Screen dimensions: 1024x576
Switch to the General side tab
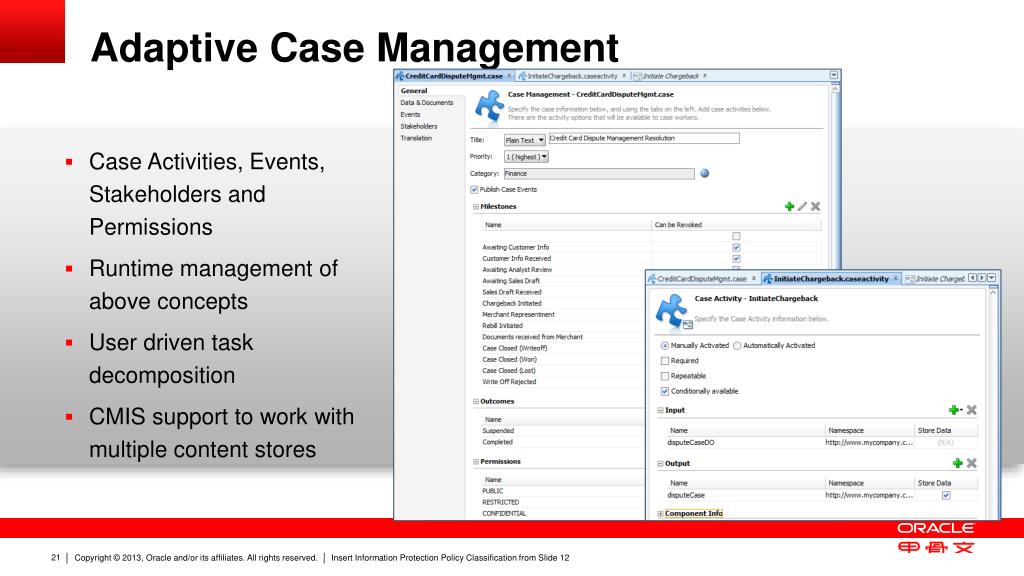(414, 91)
